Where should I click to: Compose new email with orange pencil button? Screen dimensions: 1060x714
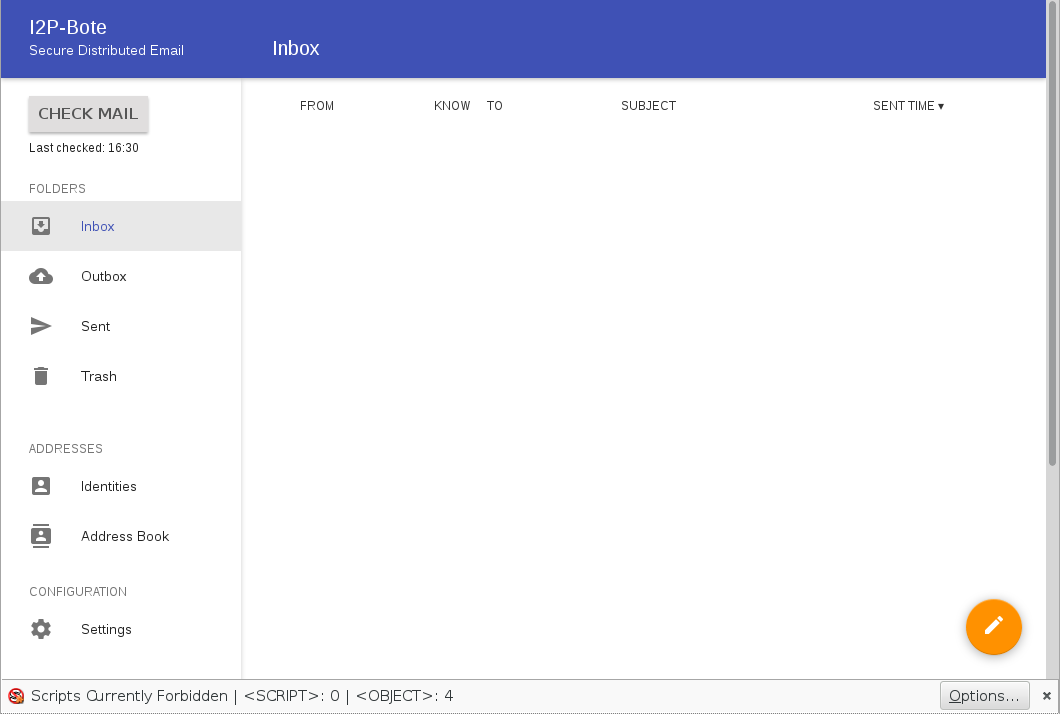[993, 627]
